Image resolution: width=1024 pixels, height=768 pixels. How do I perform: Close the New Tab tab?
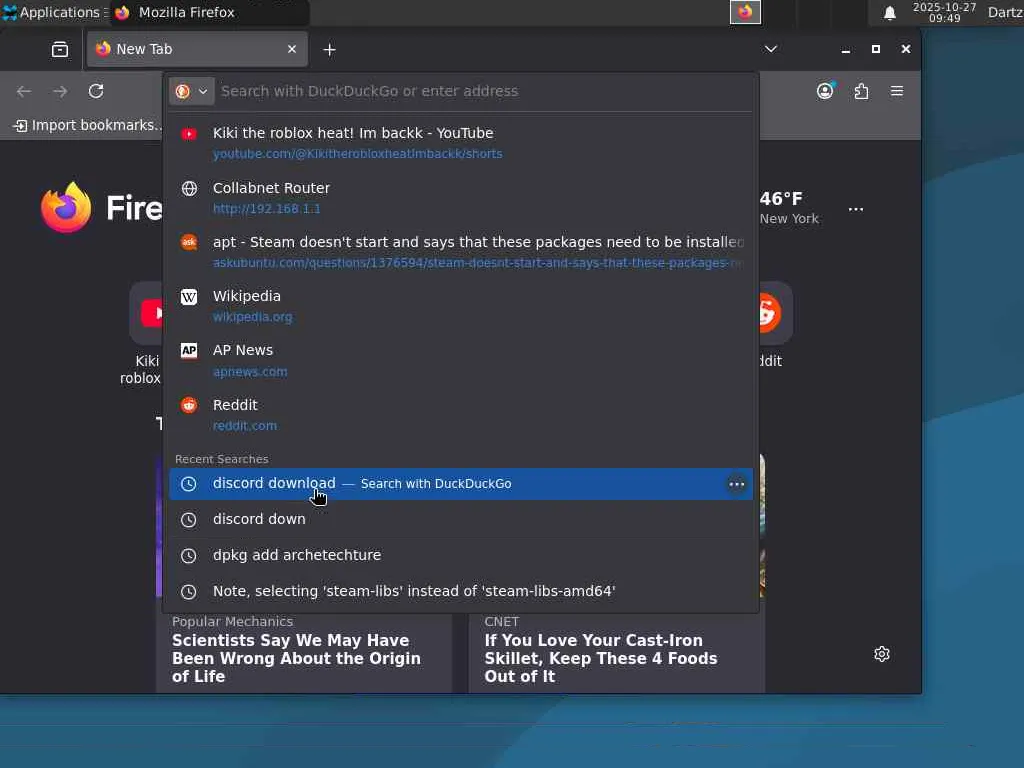coord(292,49)
